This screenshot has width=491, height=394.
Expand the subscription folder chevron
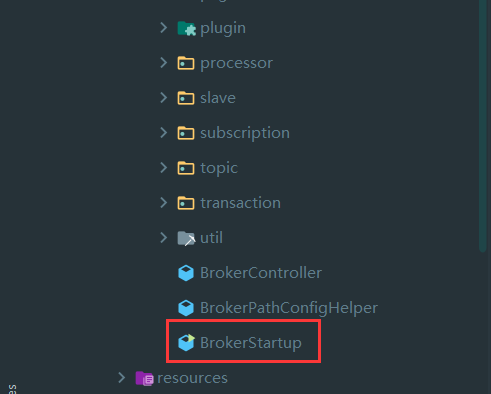click(x=163, y=133)
